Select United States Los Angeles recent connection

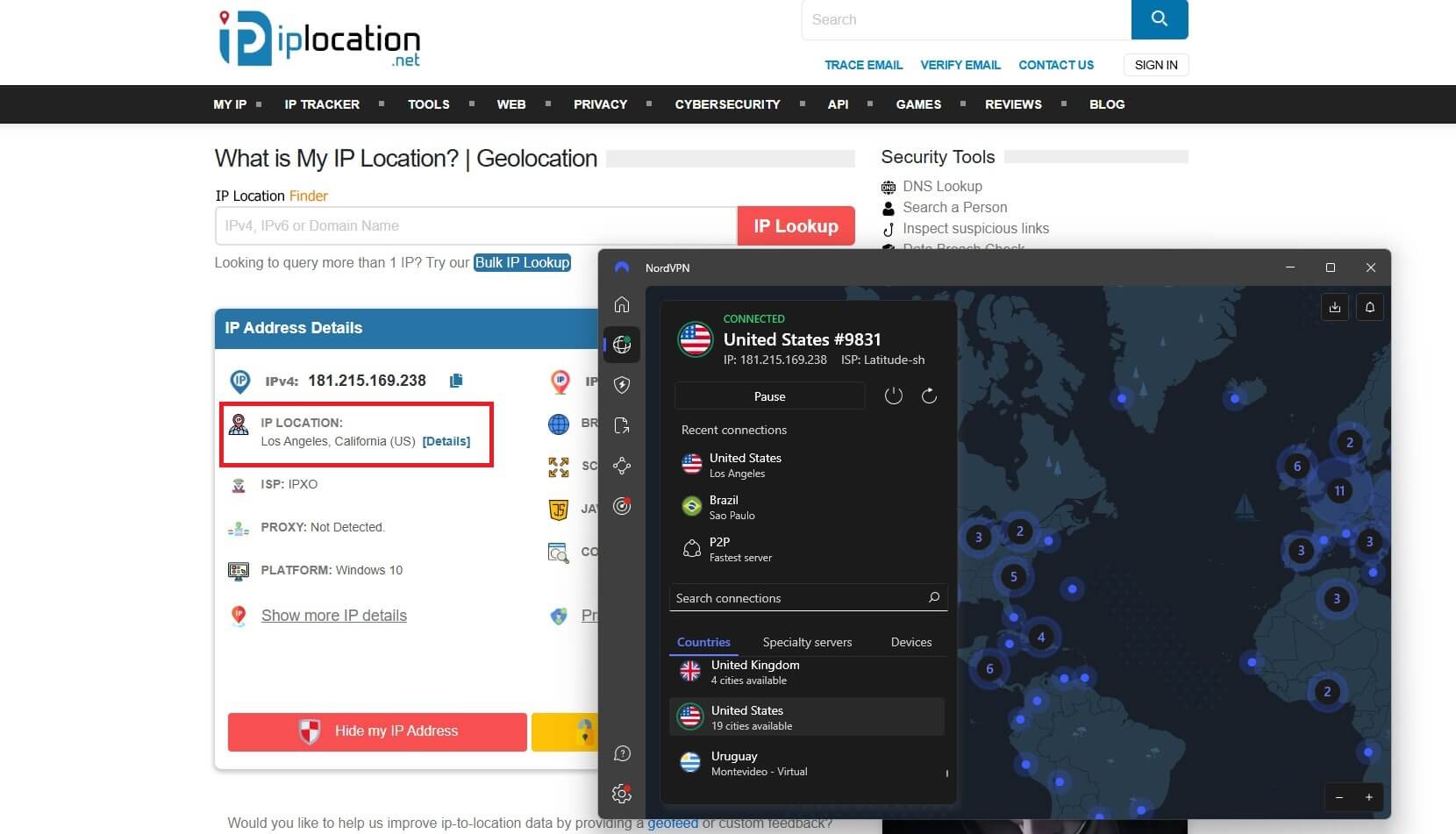807,465
